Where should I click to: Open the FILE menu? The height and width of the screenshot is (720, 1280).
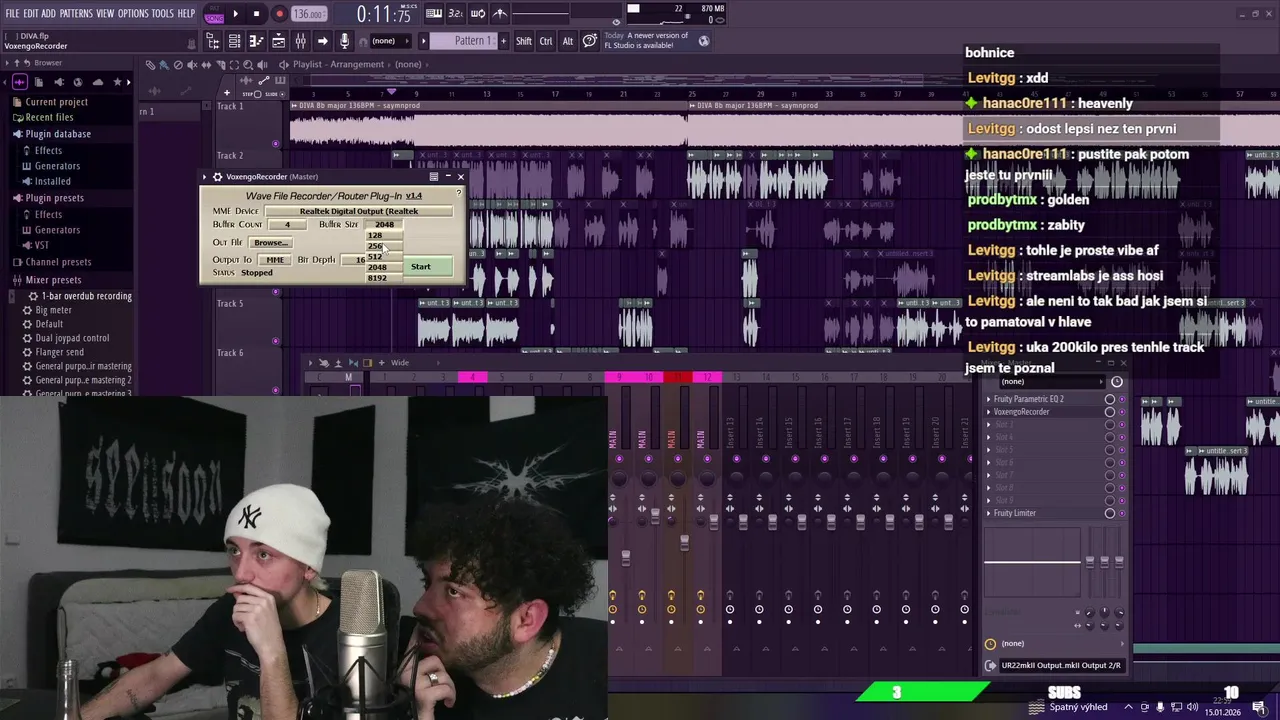click(12, 13)
